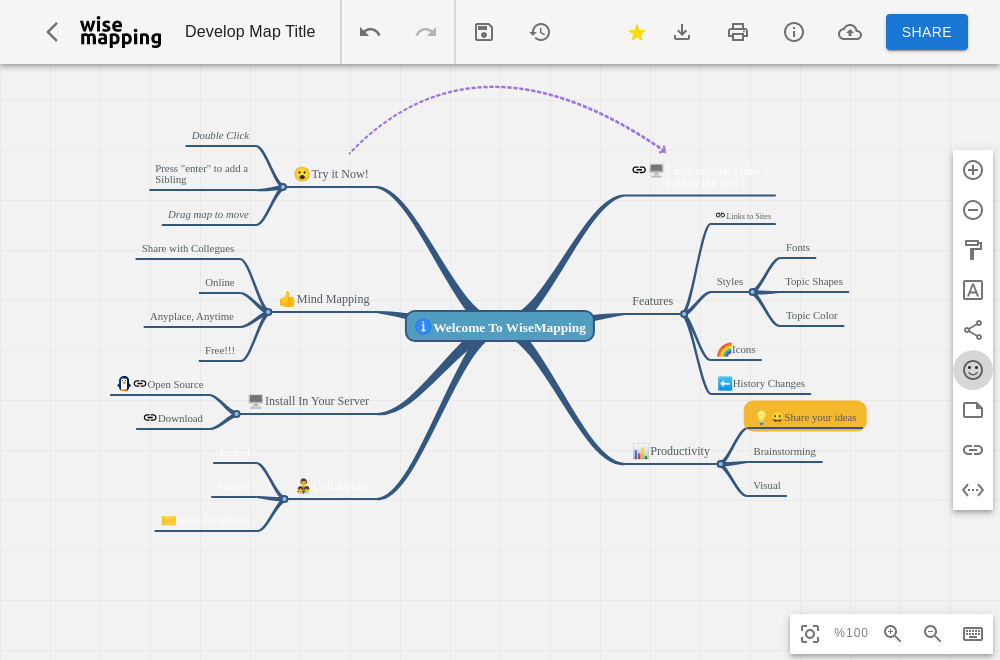
Task: Click the %100 zoom level text
Action: [851, 633]
